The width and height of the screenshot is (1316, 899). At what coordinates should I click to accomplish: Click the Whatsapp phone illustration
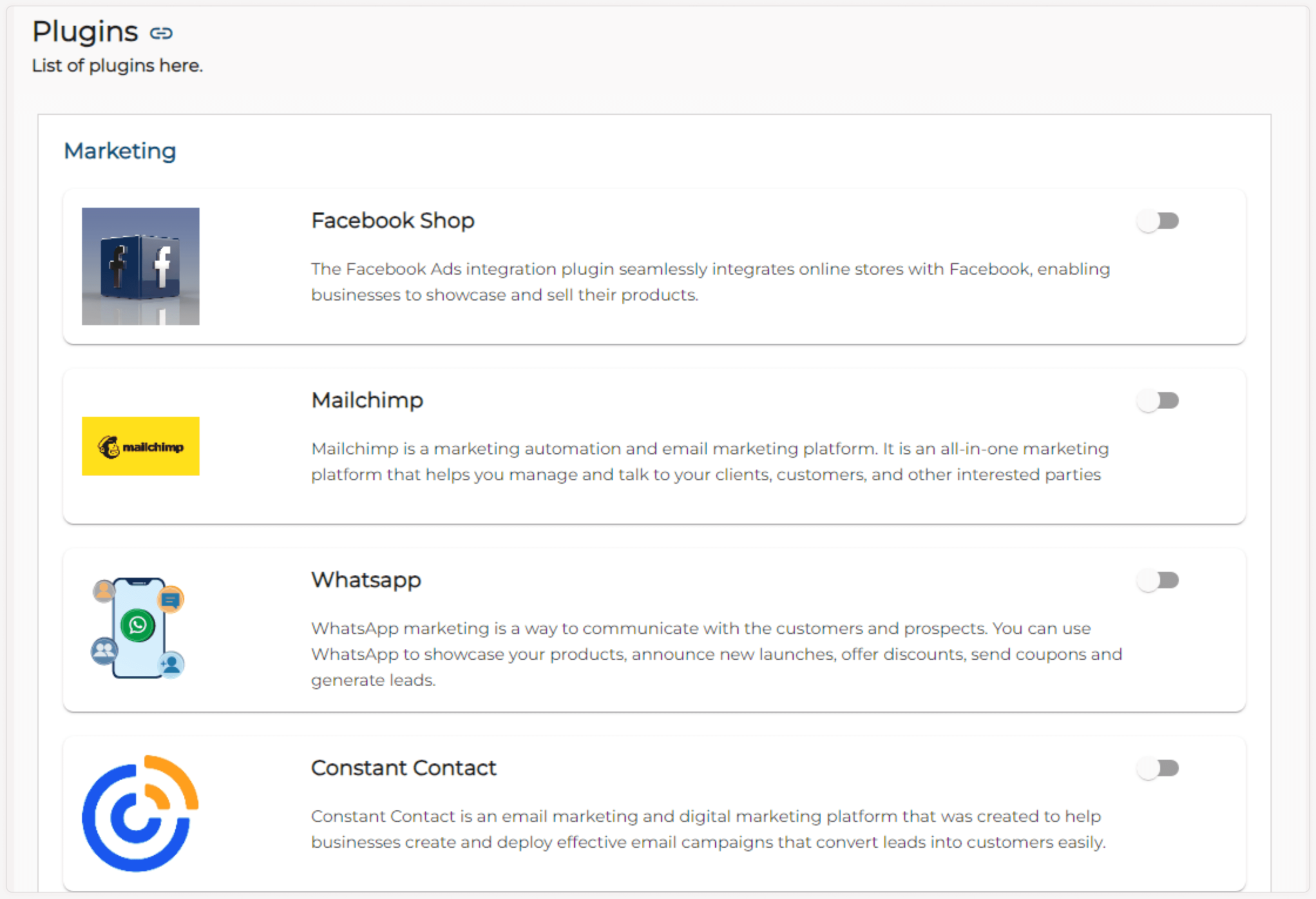pos(138,628)
